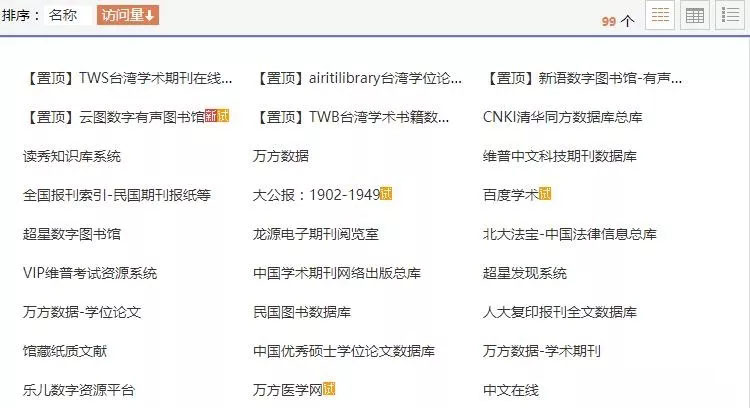
Task: Click the pinned 云图数字有声图书馆 entry
Action: (x=118, y=117)
